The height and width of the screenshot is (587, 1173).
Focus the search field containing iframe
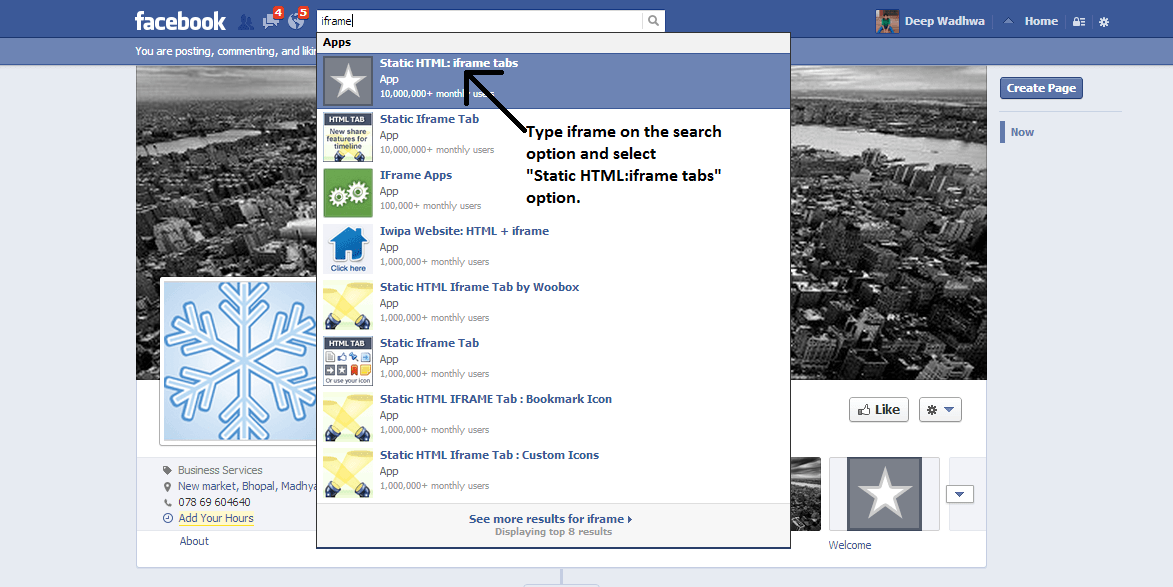(480, 21)
